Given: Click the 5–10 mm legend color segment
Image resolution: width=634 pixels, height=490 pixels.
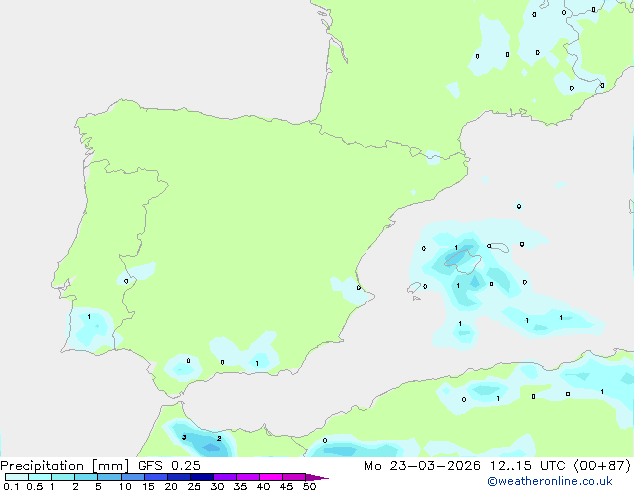Looking at the screenshot, I should coord(110,477).
